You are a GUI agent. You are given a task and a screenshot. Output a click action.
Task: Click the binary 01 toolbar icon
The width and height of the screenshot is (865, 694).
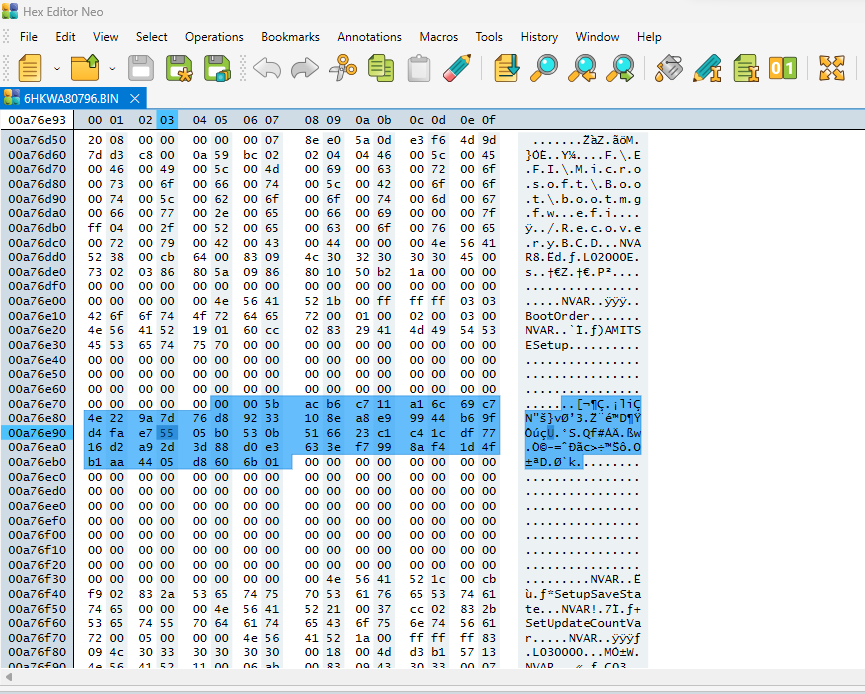(783, 68)
